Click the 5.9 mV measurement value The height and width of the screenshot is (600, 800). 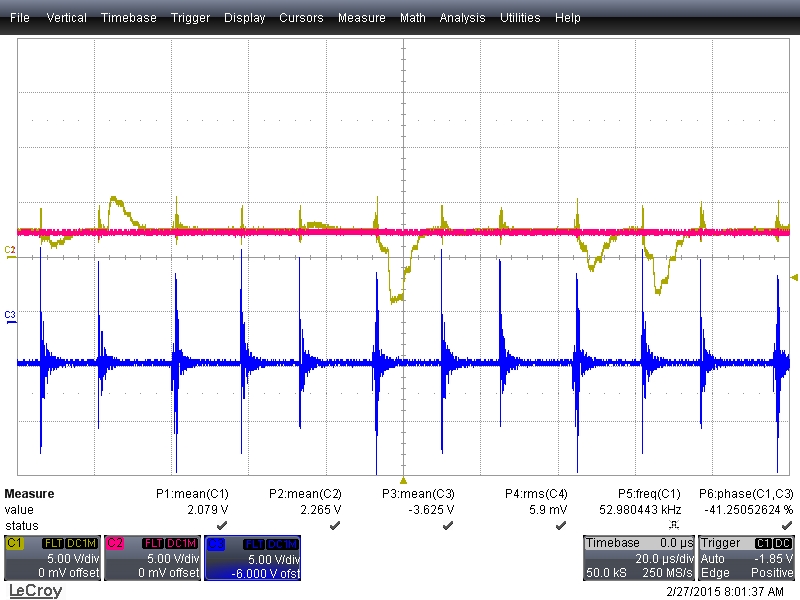click(548, 510)
